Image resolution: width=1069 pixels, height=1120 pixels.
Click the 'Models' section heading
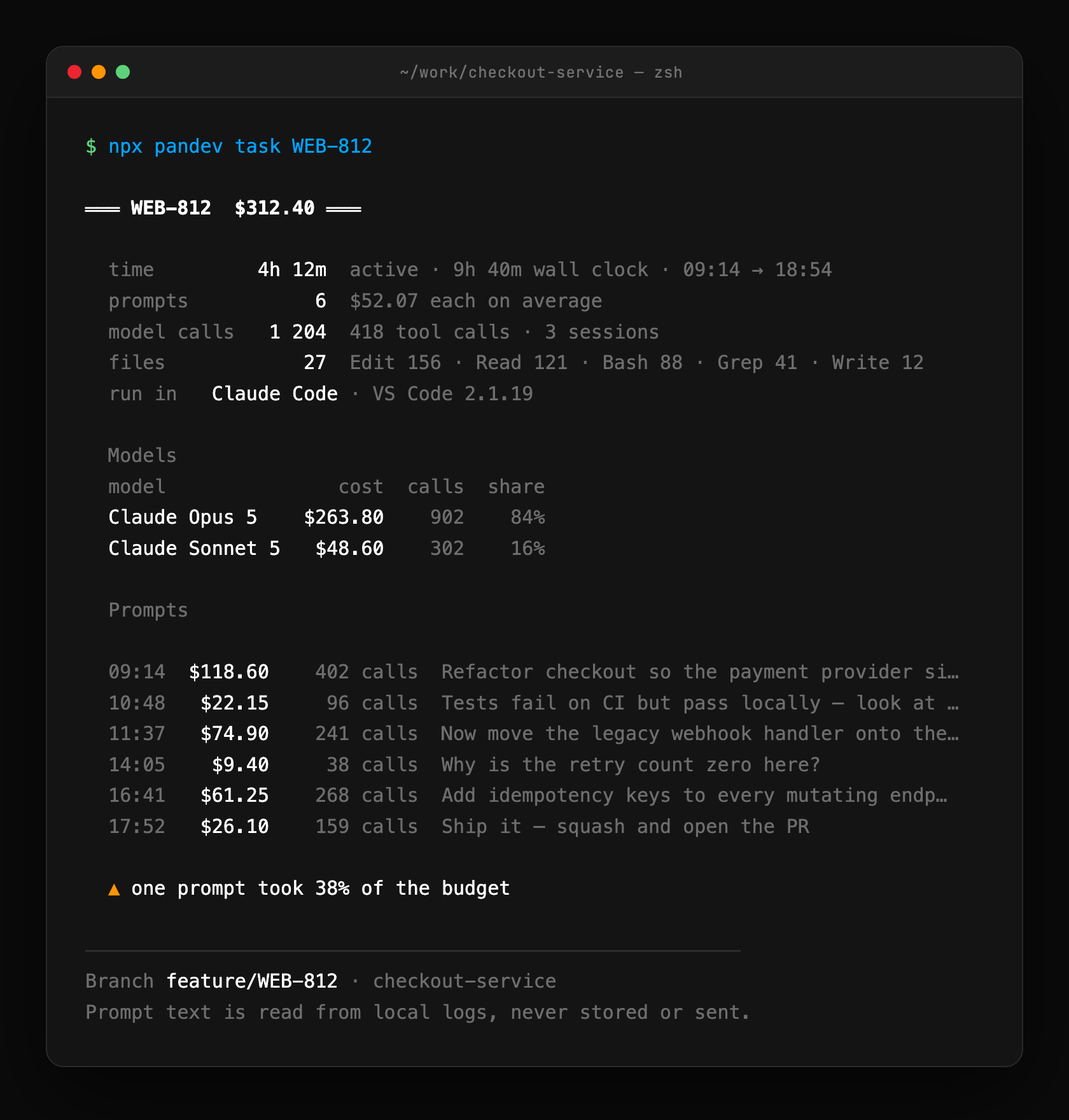pos(143,456)
